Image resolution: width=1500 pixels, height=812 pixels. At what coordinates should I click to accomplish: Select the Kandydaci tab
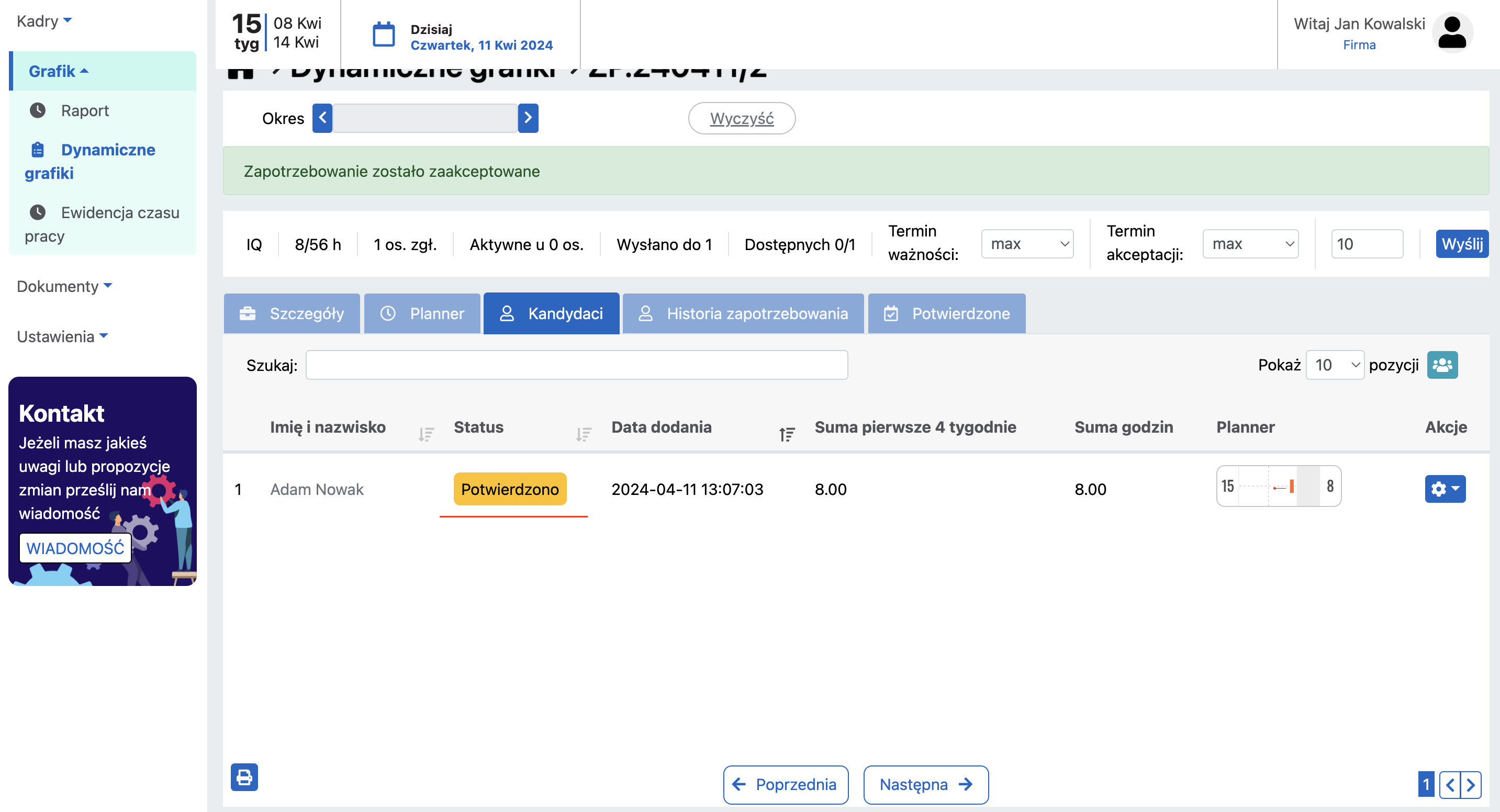click(552, 313)
